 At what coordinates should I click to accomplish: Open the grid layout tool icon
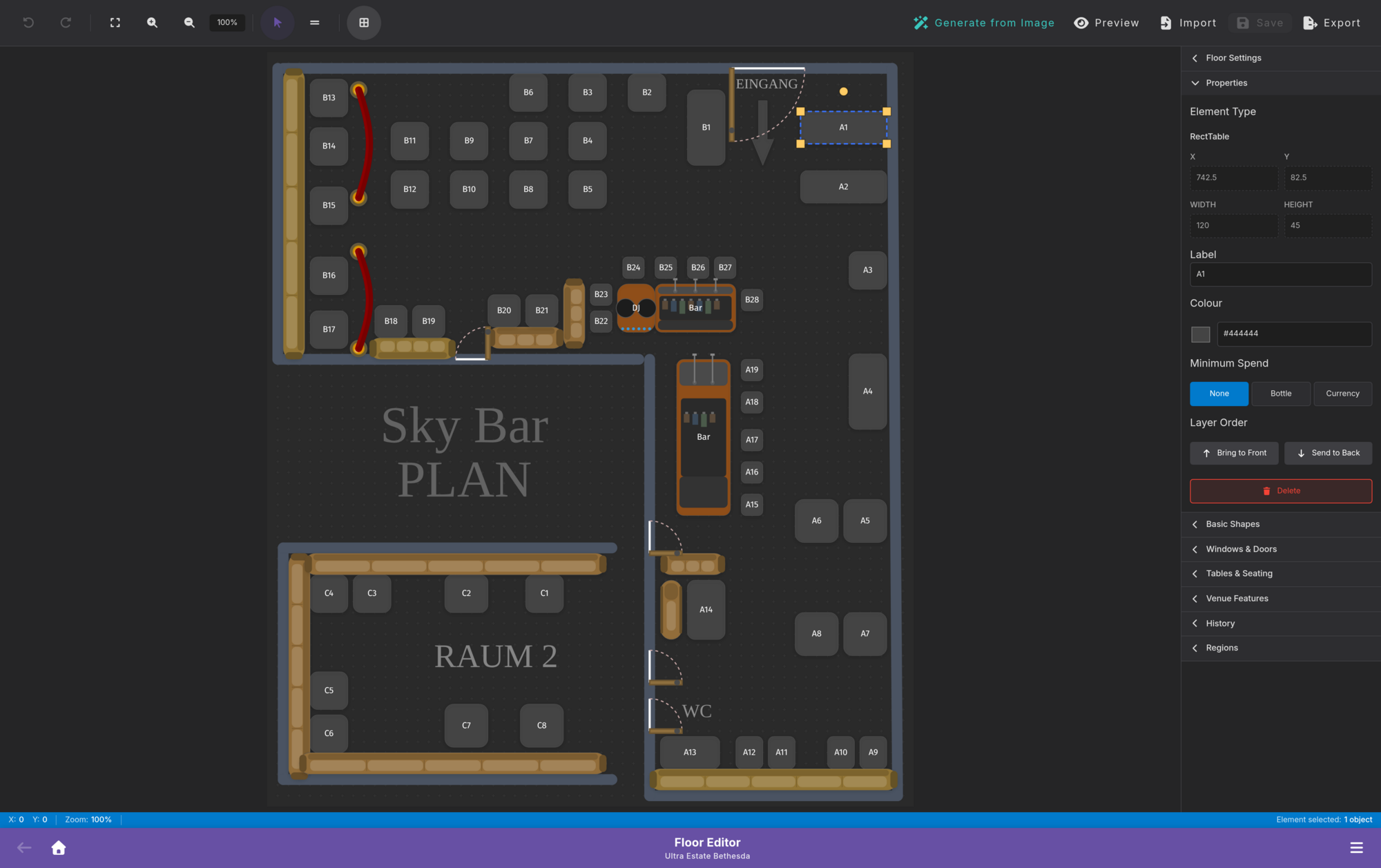click(363, 22)
